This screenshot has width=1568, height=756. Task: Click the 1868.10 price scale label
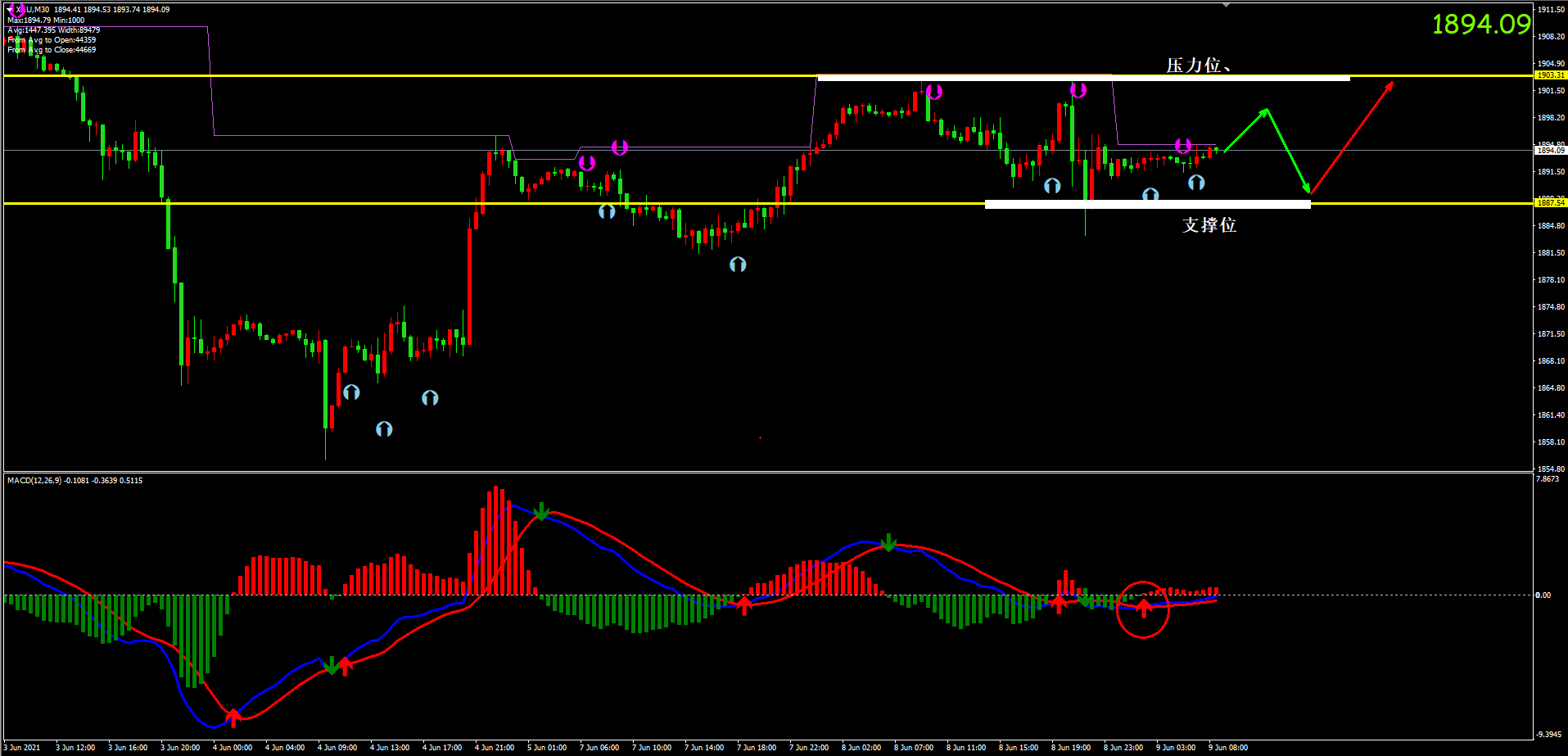click(1551, 361)
